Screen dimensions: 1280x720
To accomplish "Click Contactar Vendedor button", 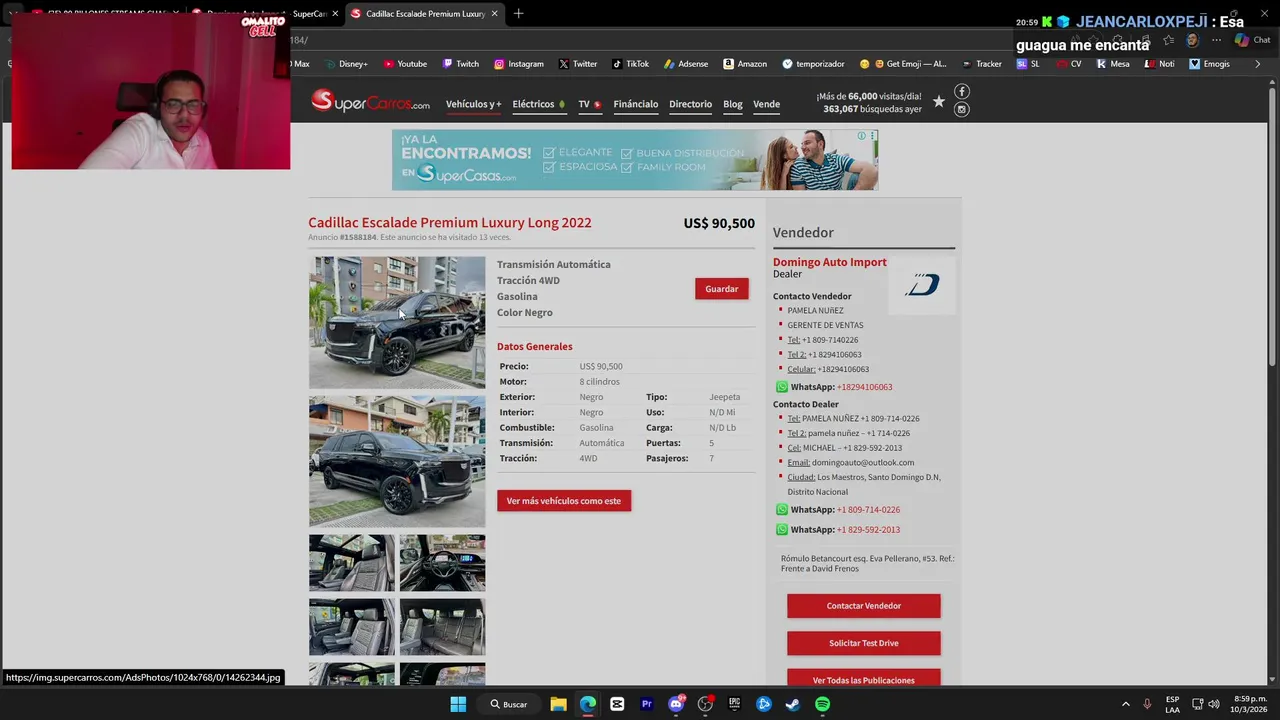I will [x=863, y=606].
